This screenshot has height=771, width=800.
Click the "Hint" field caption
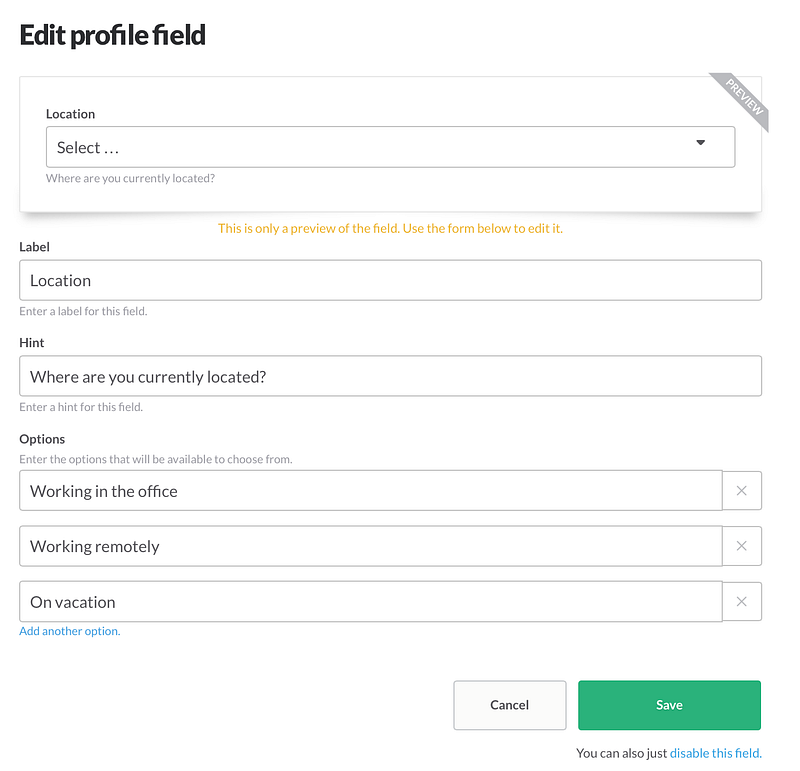[x=32, y=343]
